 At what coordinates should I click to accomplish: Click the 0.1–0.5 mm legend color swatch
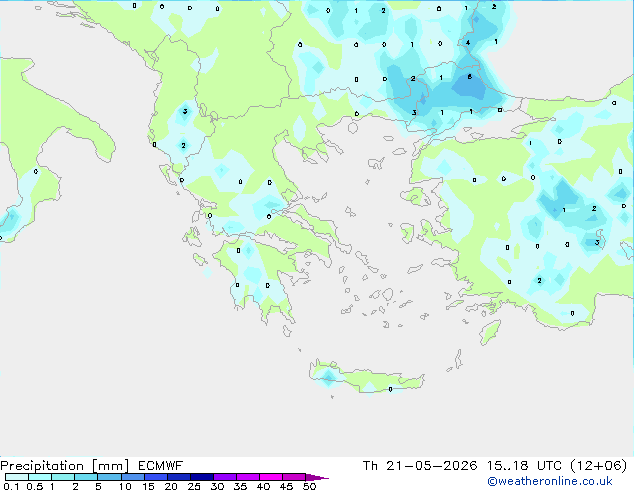click(17, 477)
